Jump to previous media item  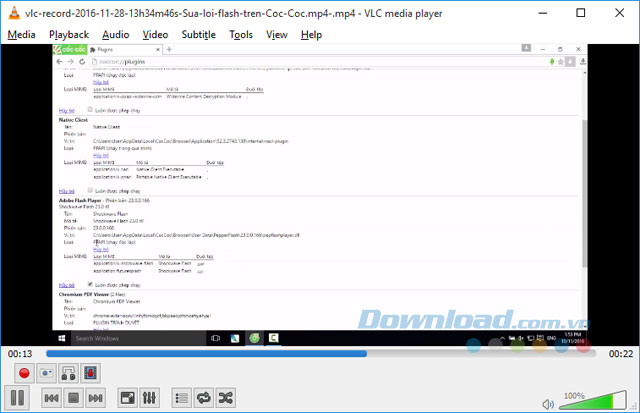point(51,397)
